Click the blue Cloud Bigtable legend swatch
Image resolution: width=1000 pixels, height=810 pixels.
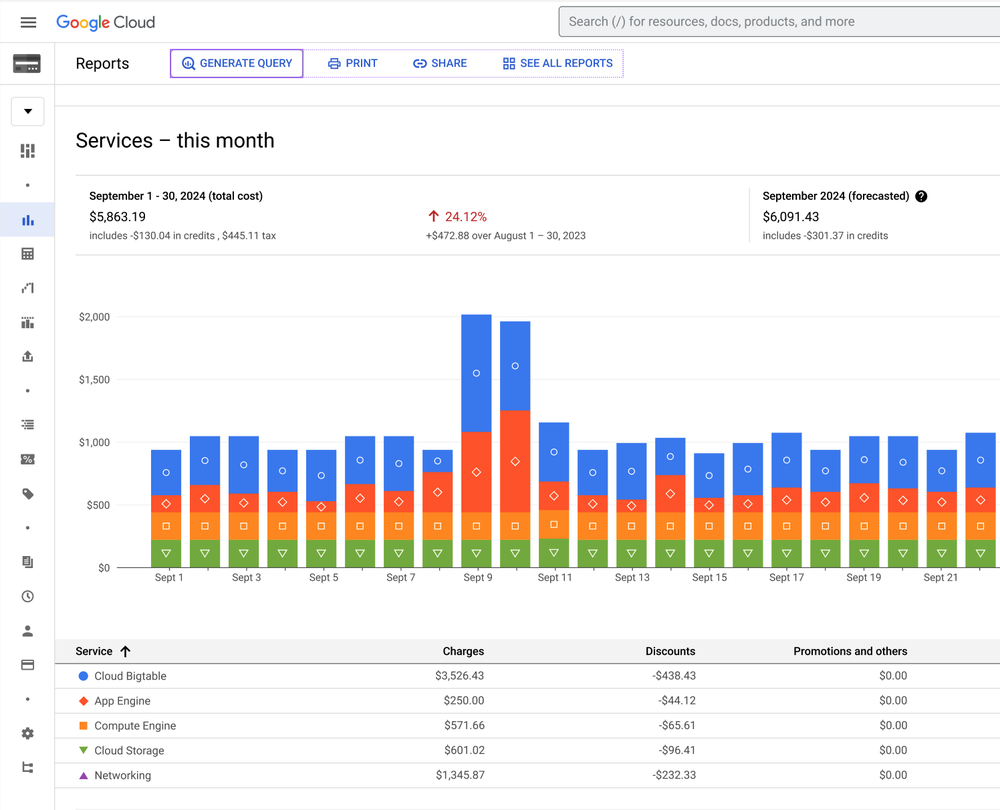(x=83, y=676)
